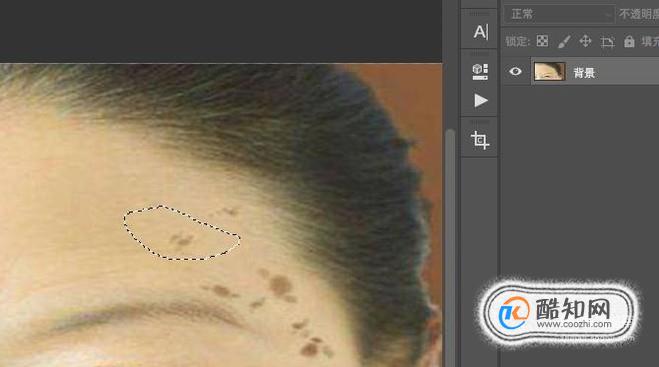Hide the 背景 layer with eye icon
Viewport: 659px width, 367px height.
coord(515,71)
